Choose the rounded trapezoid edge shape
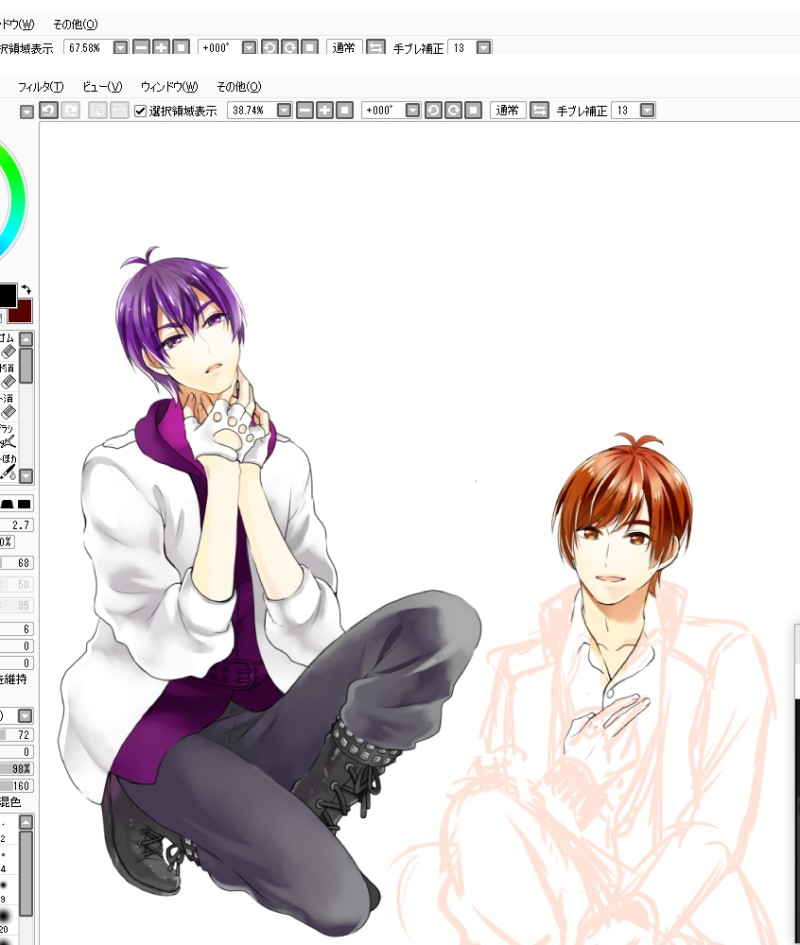Screen dimensions: 800x945 point(8,503)
